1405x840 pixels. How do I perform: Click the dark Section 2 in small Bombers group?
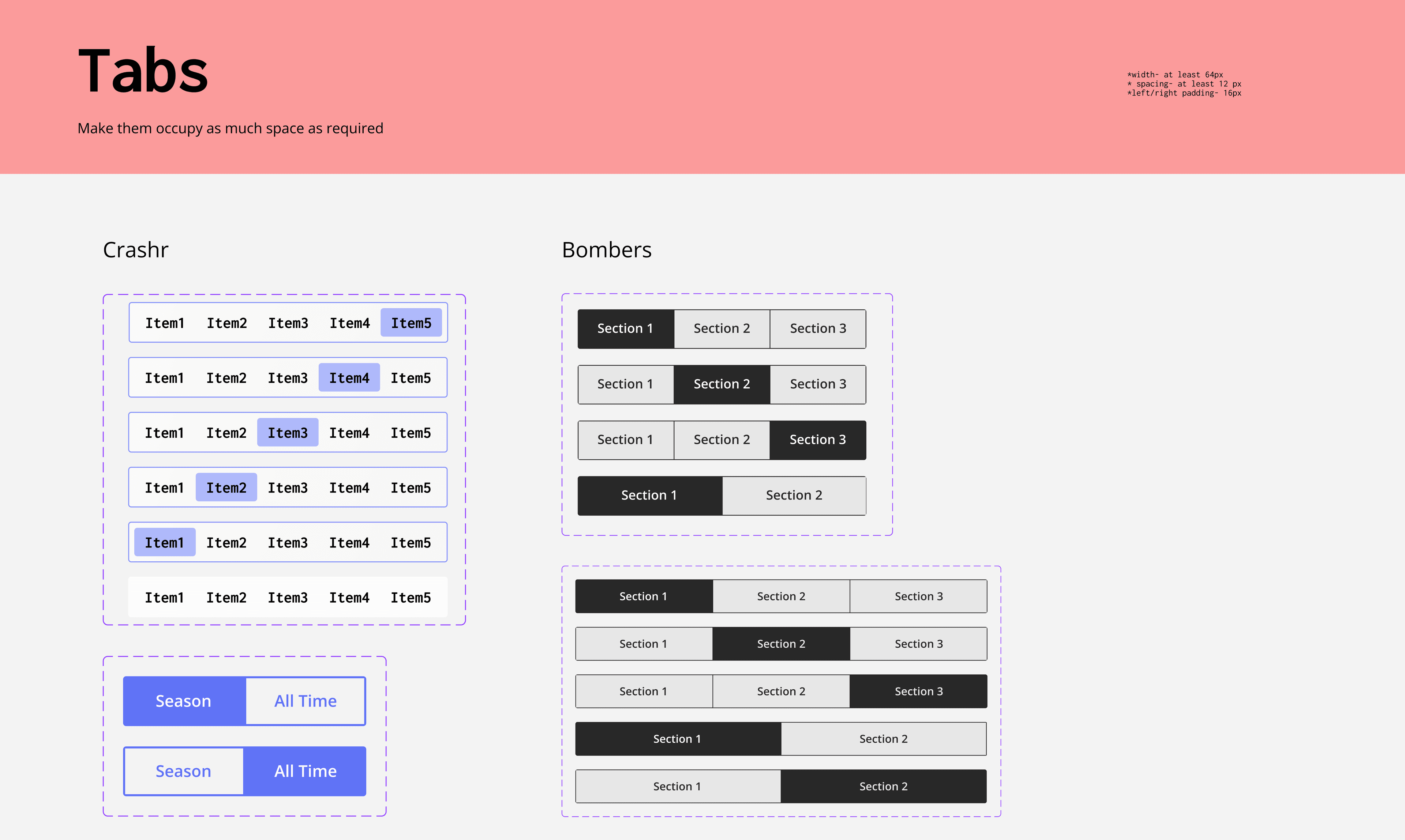(x=722, y=384)
